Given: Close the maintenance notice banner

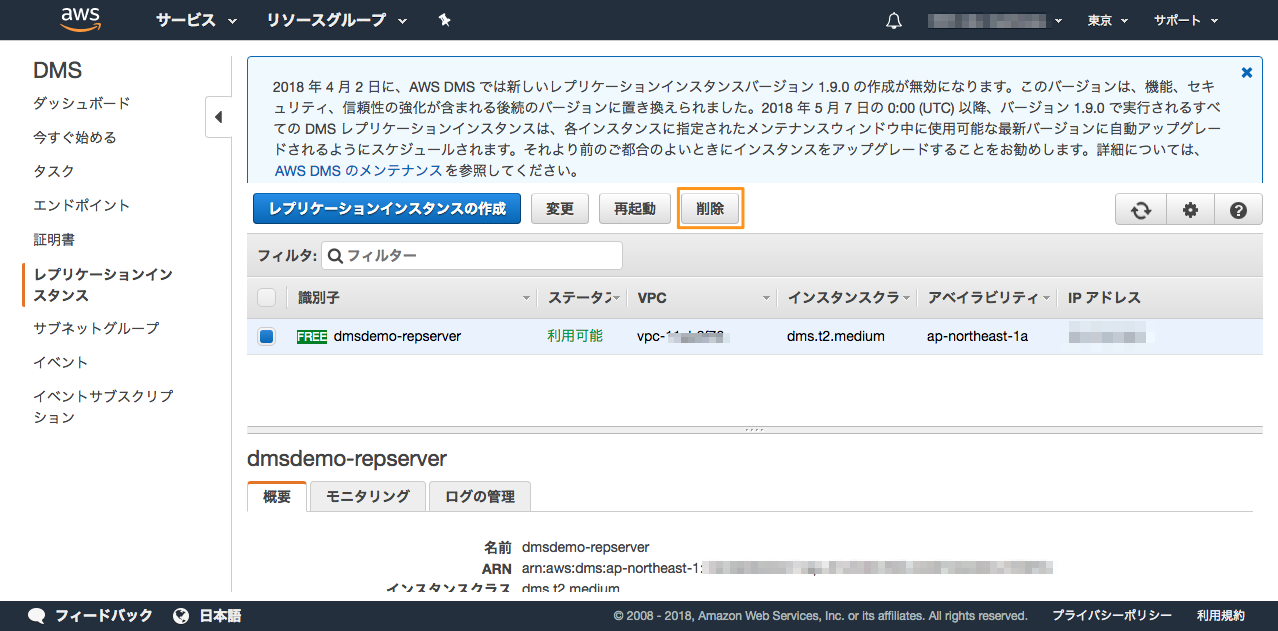Looking at the screenshot, I should 1246,72.
